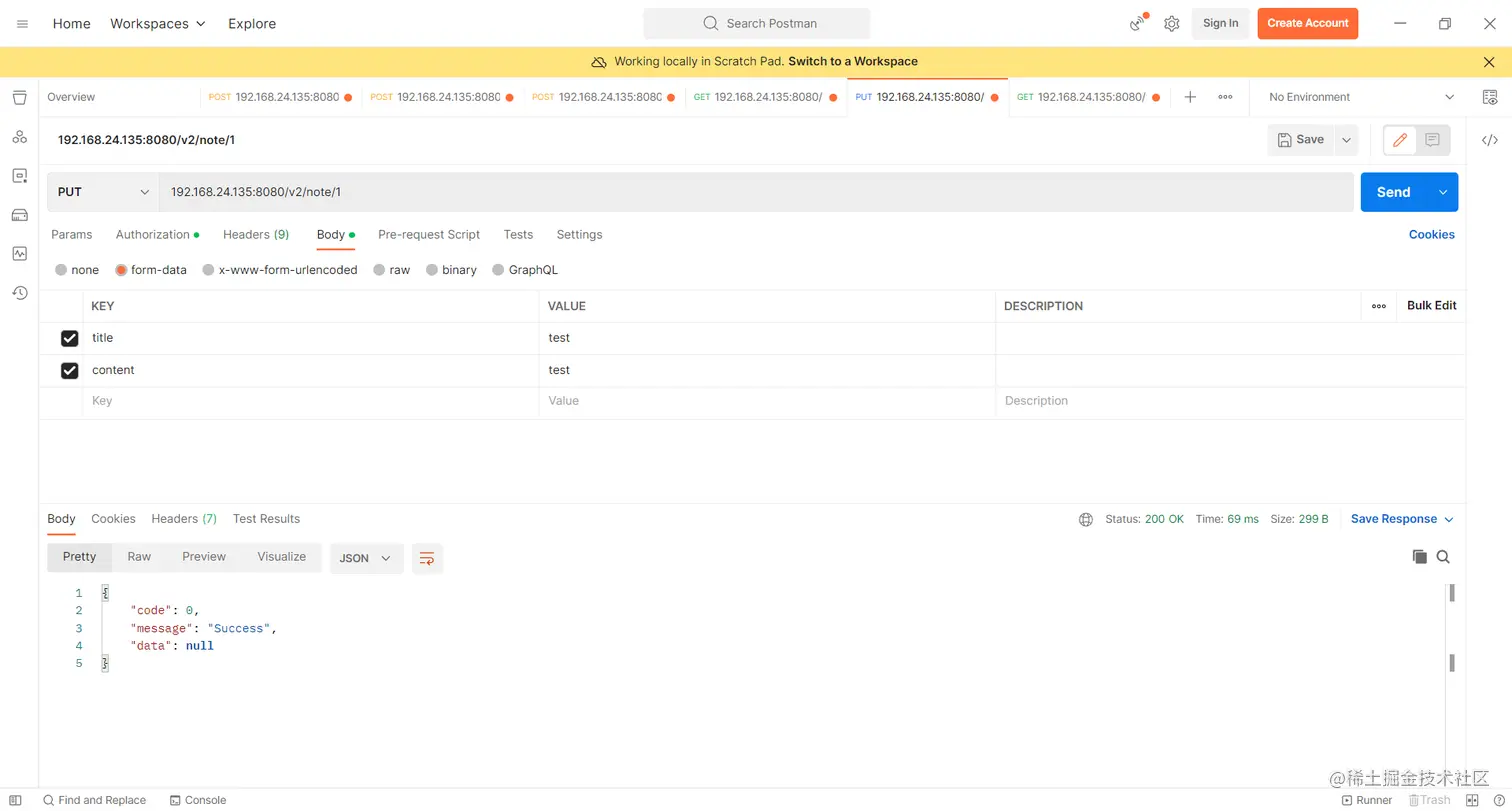
Task: Open the PUT method dropdown
Action: 103,192
